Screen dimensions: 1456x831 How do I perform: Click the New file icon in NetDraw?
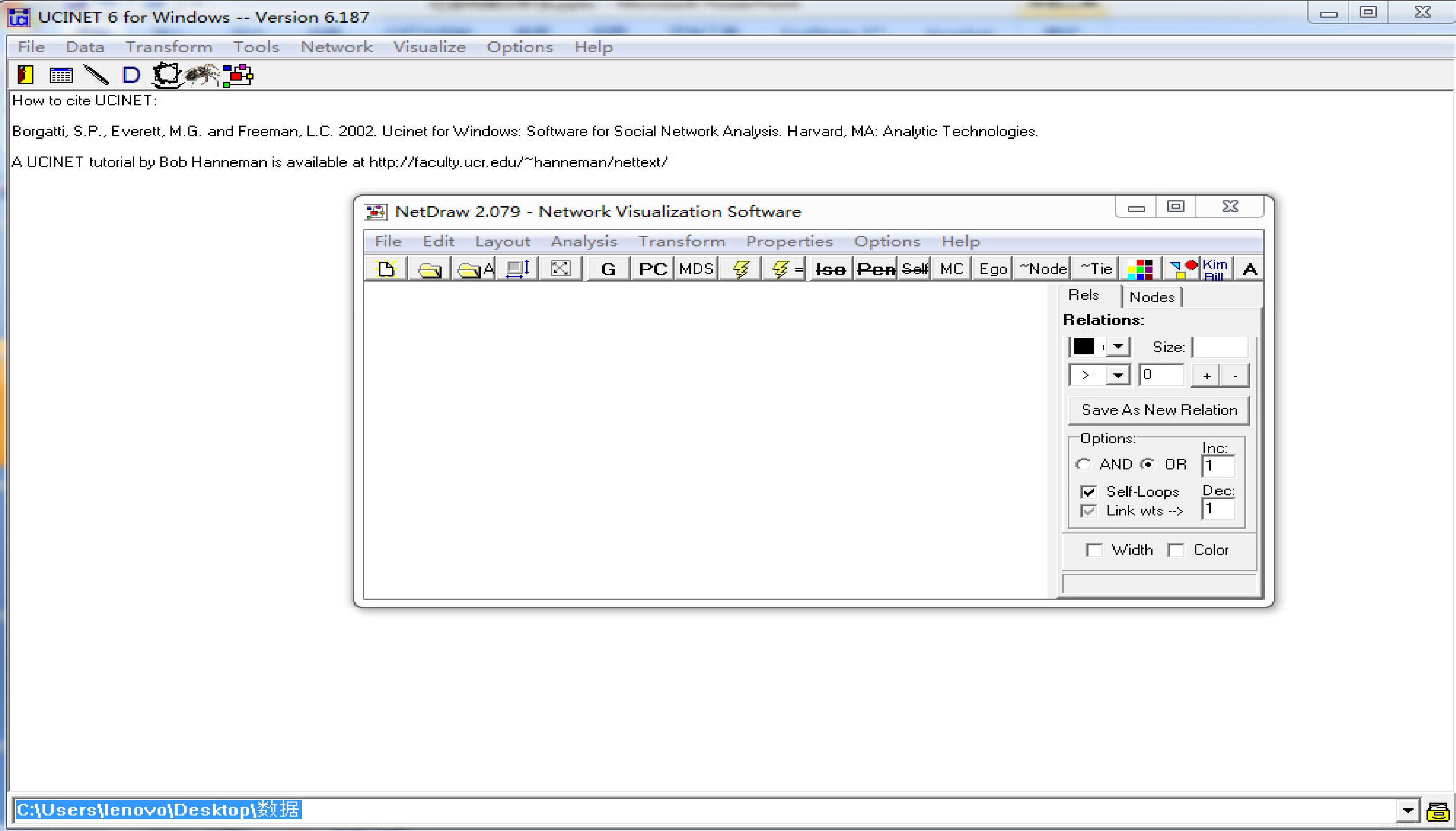pyautogui.click(x=386, y=268)
